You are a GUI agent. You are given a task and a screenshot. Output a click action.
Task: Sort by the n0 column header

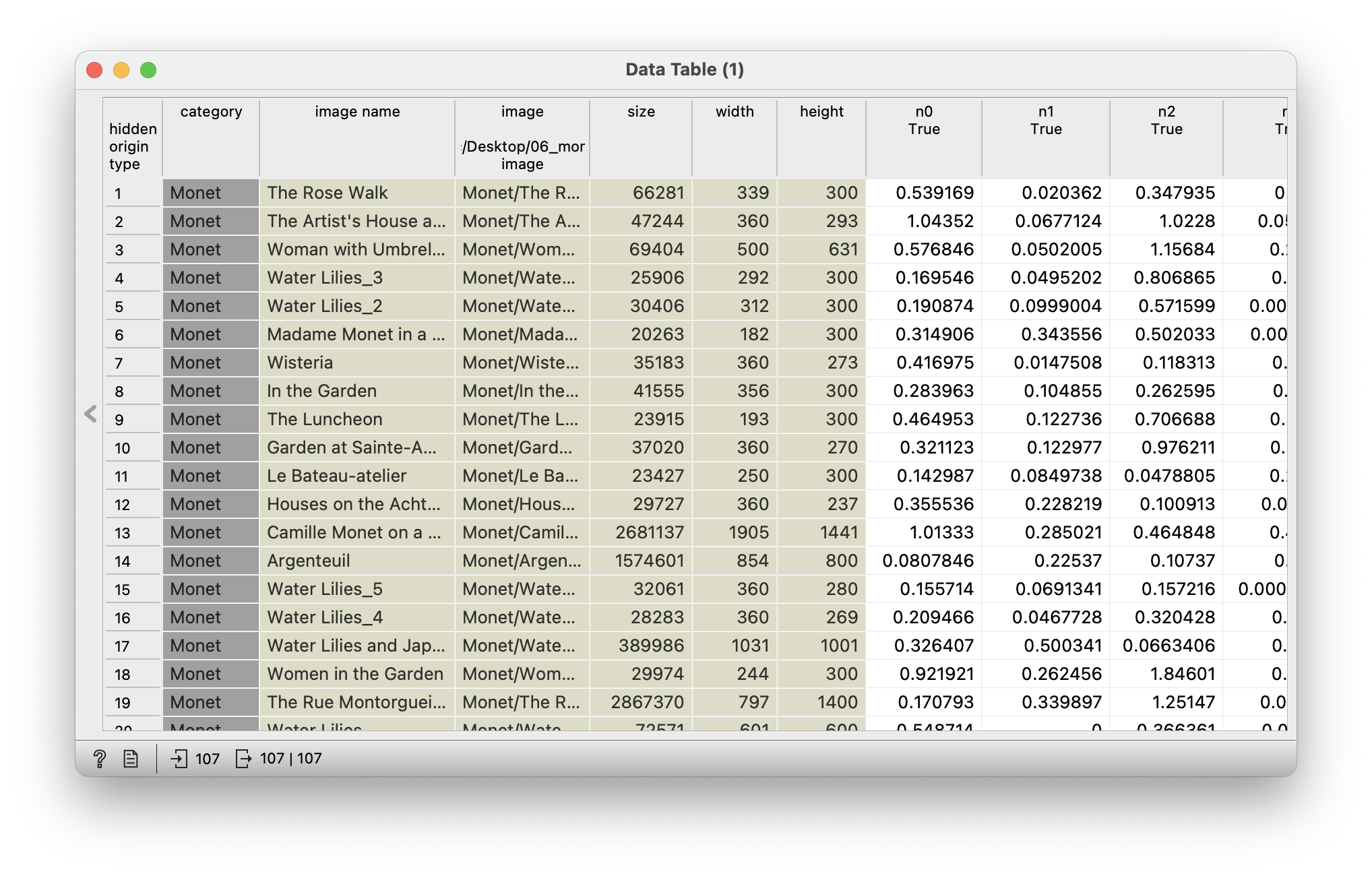924,137
